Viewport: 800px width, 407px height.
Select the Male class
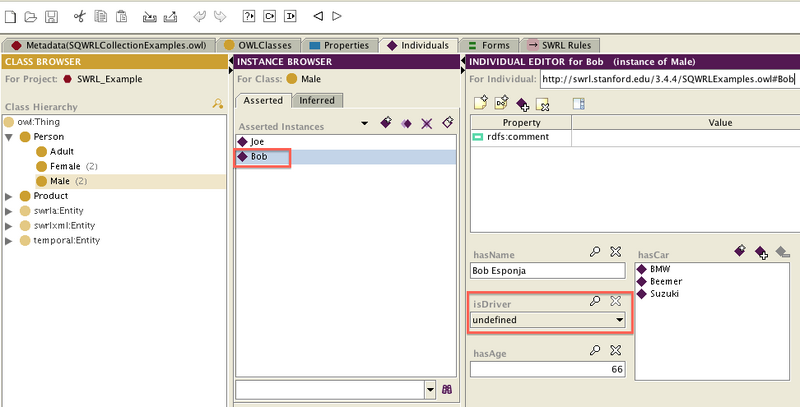point(62,182)
